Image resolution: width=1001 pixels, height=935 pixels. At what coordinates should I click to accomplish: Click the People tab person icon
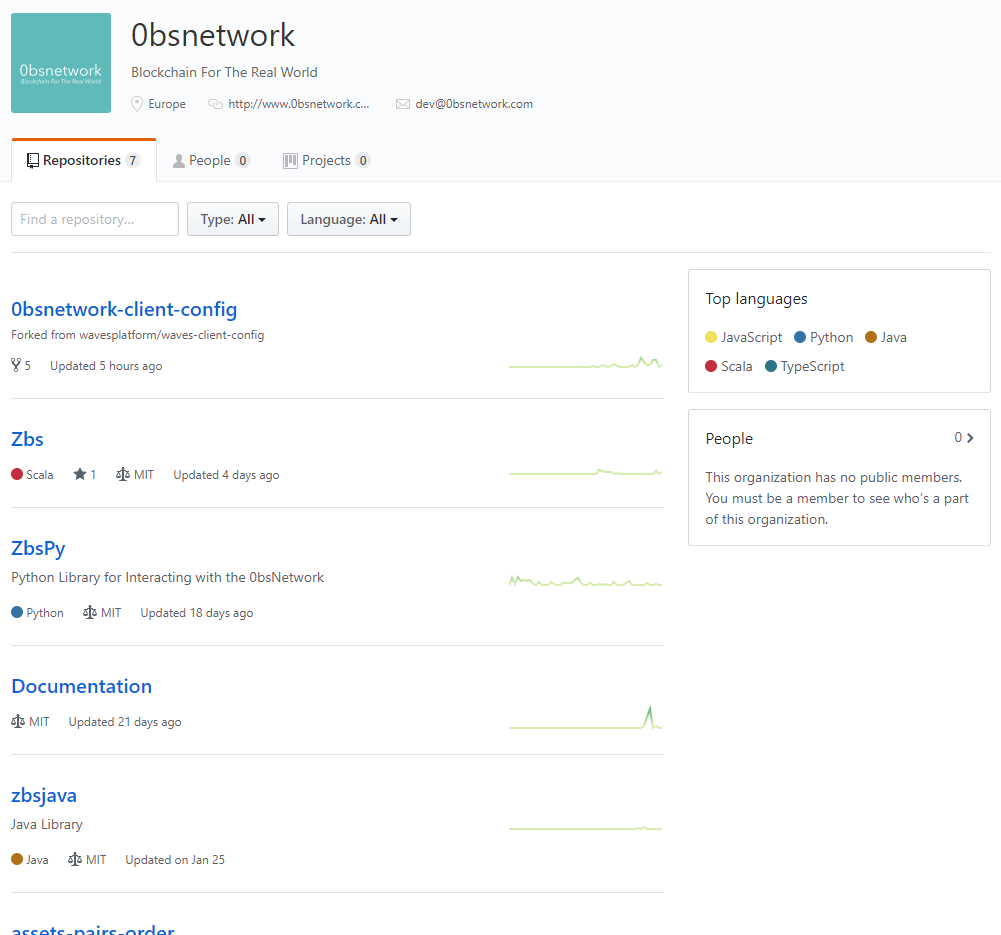[179, 161]
